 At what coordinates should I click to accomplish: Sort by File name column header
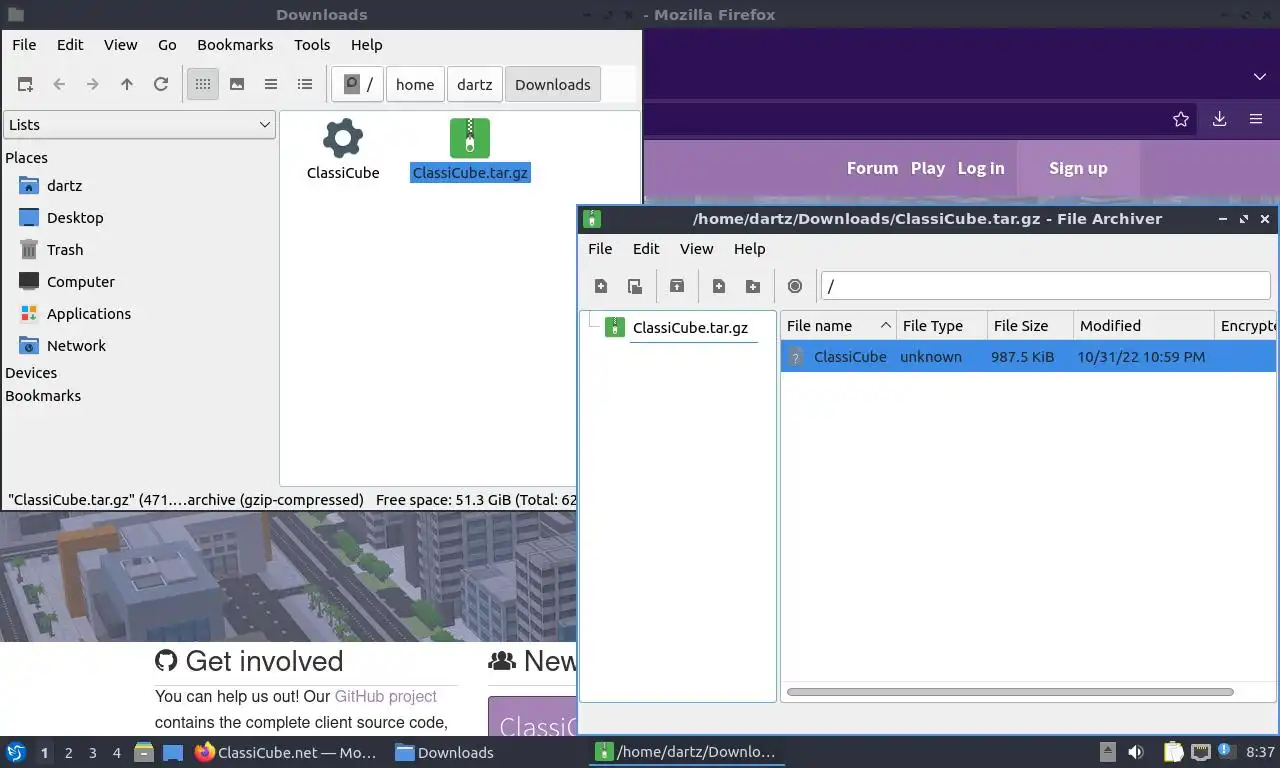(x=838, y=326)
